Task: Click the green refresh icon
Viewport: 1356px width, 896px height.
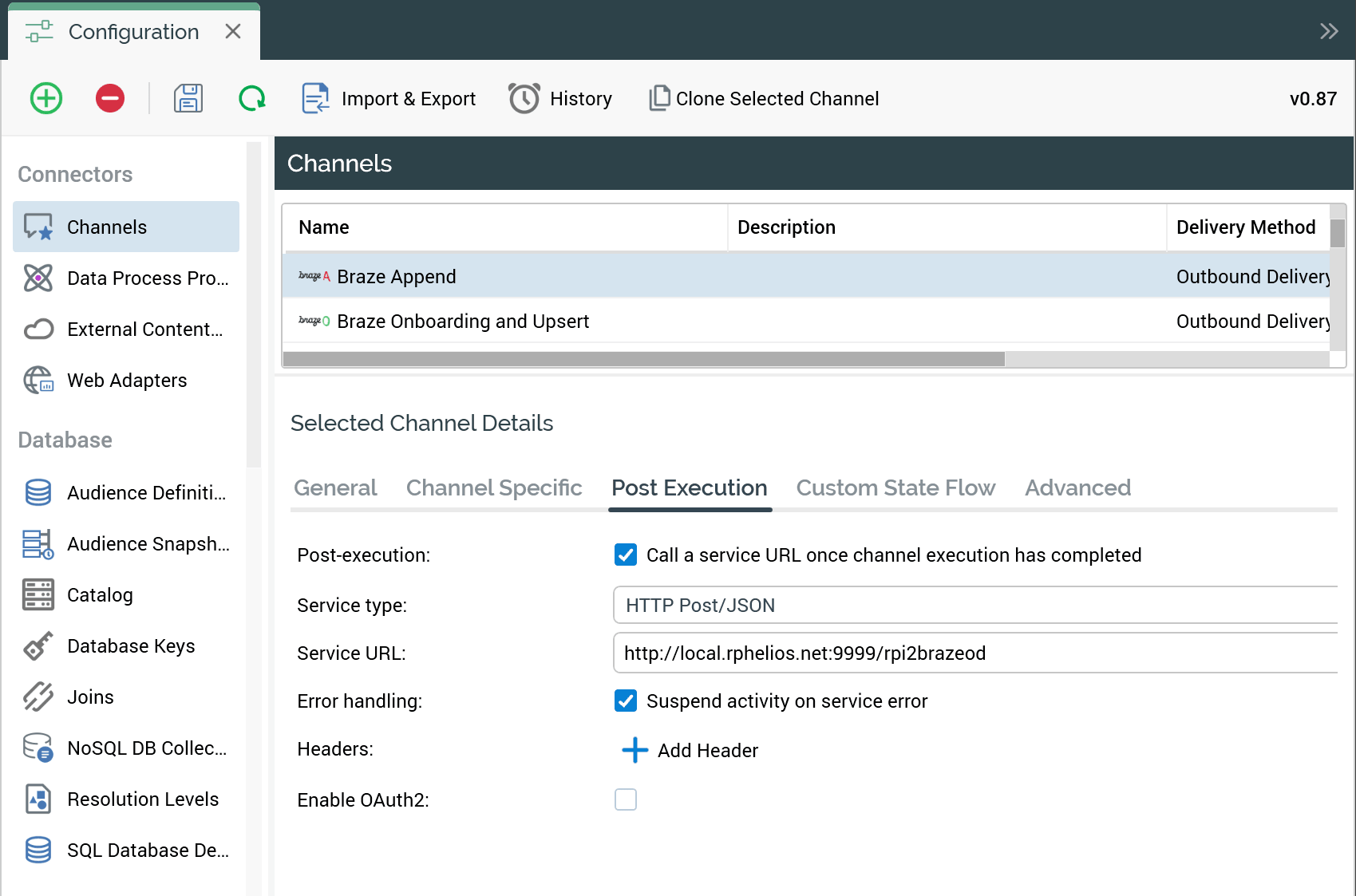Action: click(x=252, y=98)
